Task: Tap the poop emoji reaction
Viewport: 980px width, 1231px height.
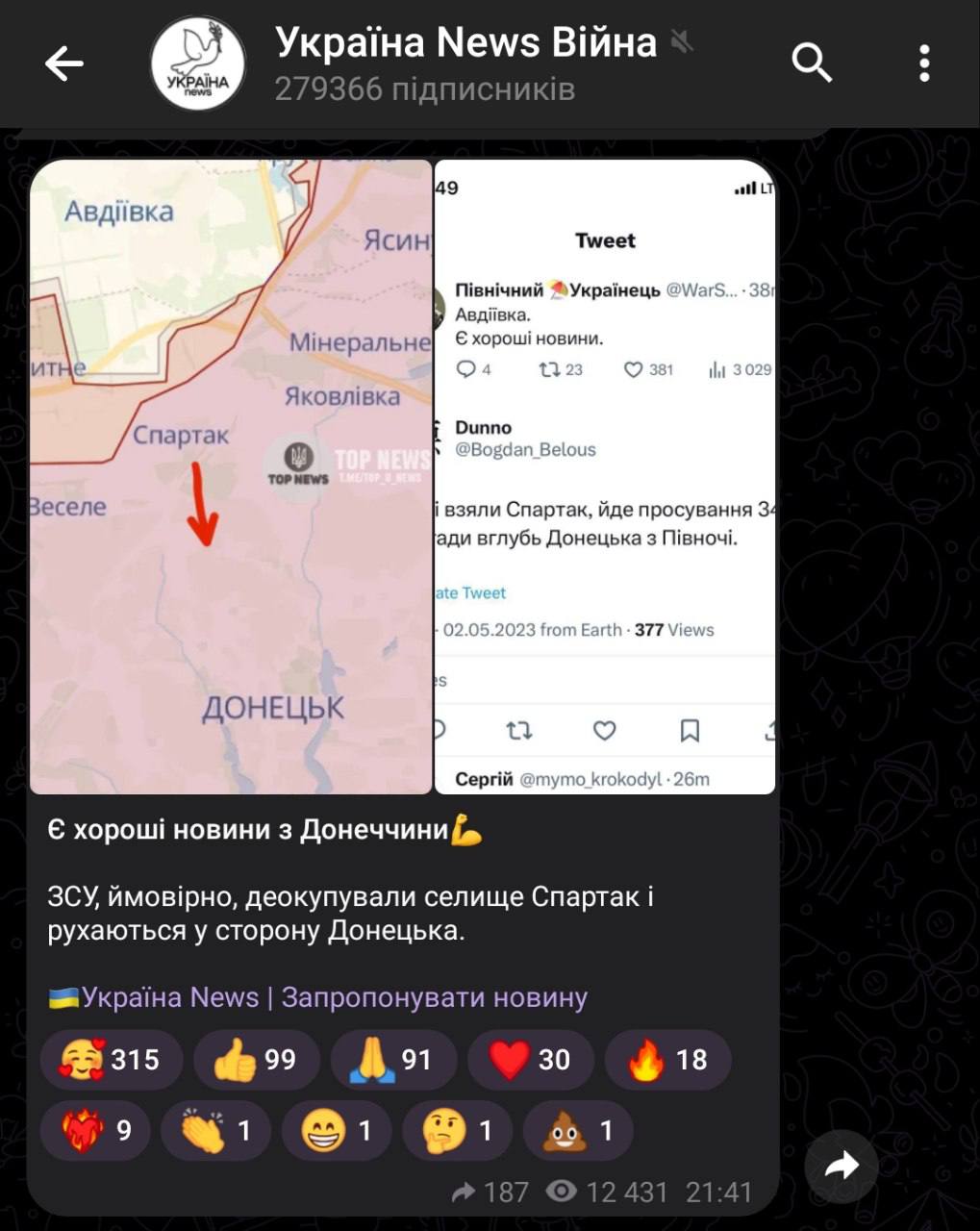Action: click(578, 1130)
